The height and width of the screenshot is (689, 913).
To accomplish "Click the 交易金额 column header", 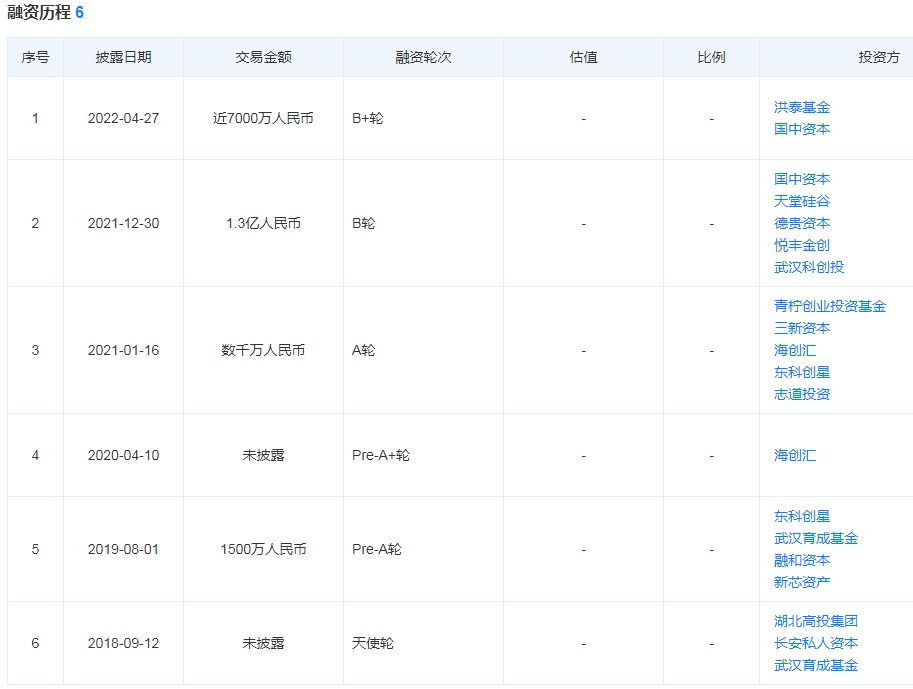I will click(x=263, y=57).
